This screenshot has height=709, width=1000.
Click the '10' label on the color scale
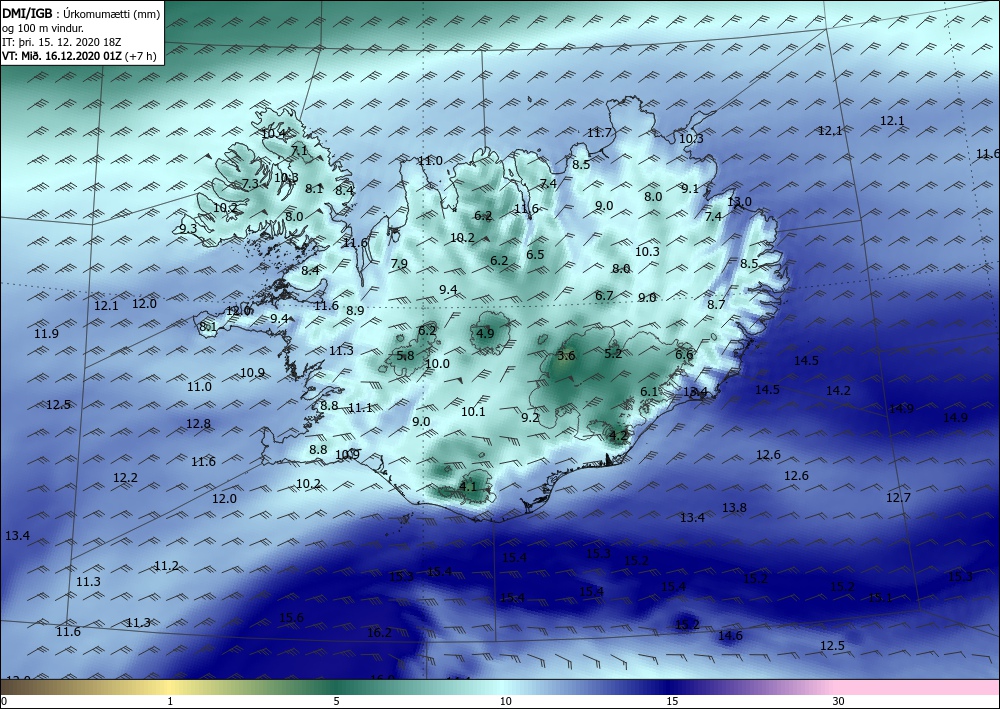506,701
